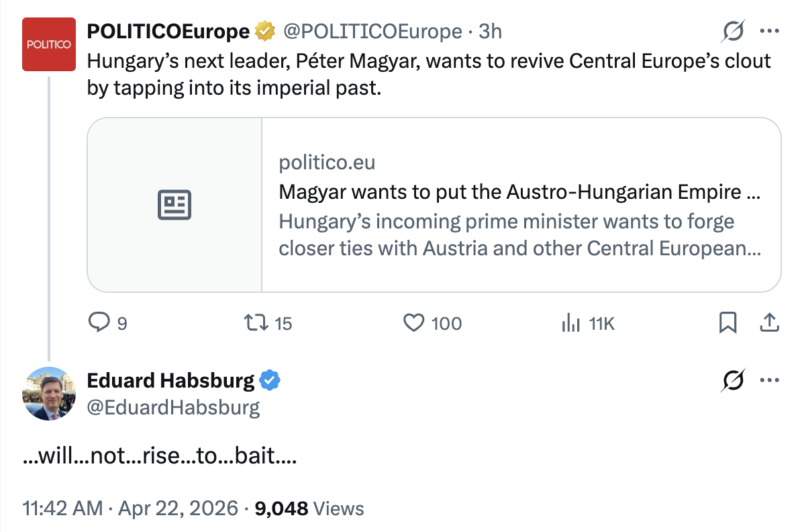Share the POLITICOEurope tweet
This screenshot has width=800, height=532.
pos(770,323)
